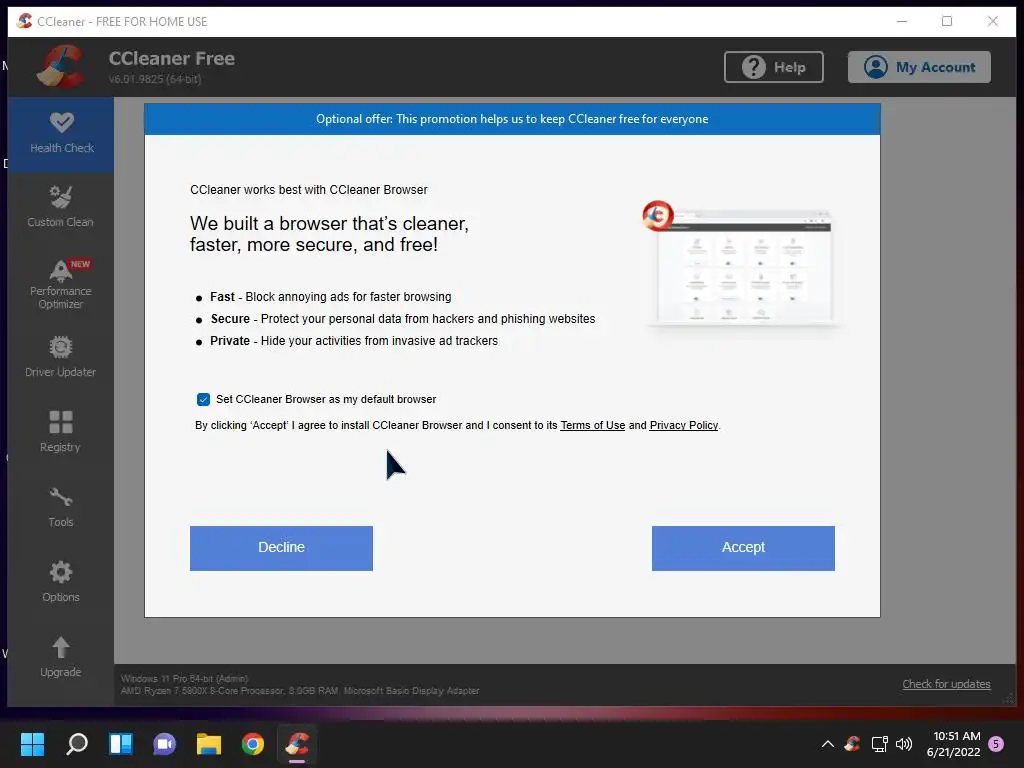Viewport: 1024px width, 768px height.
Task: Click the Check for updates link
Action: 946,684
